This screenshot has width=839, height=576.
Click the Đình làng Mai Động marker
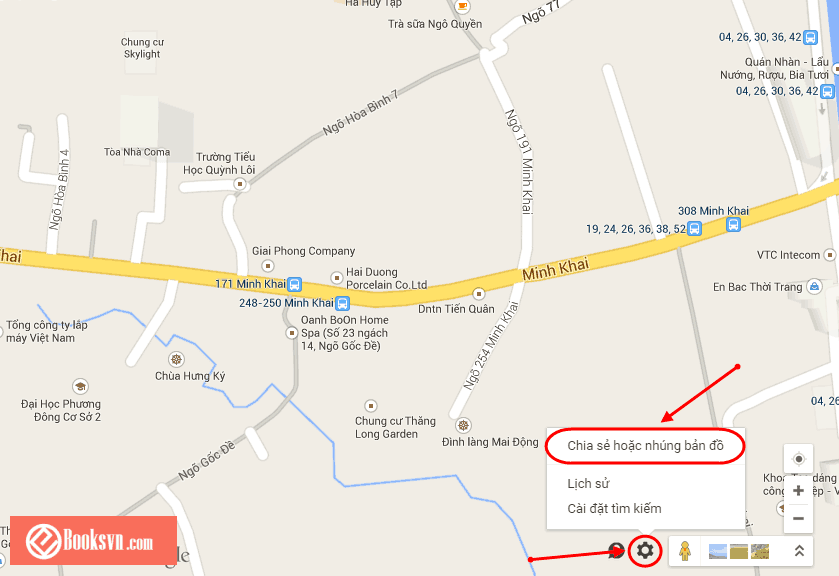point(463,426)
